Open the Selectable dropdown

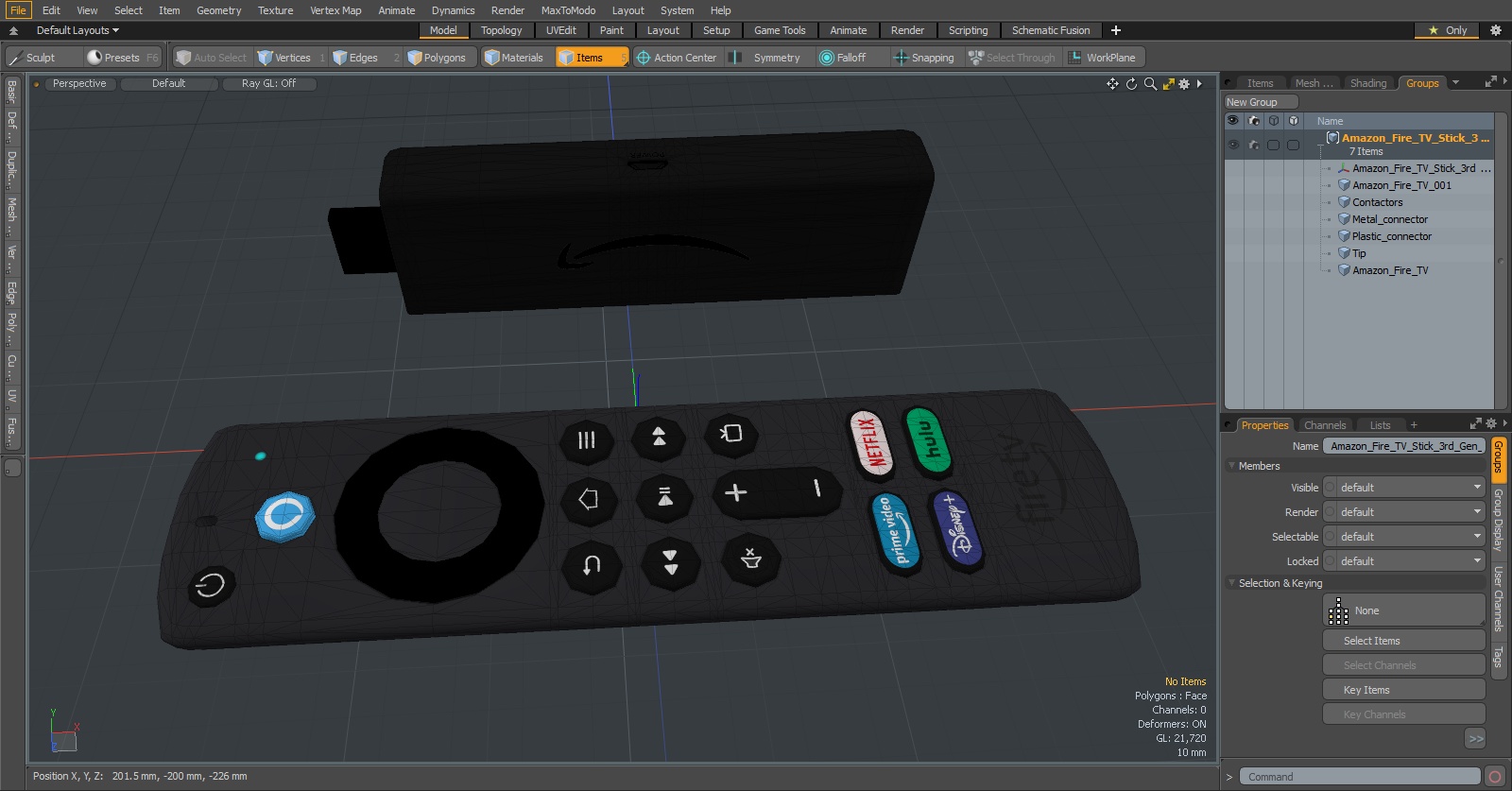pos(1404,537)
